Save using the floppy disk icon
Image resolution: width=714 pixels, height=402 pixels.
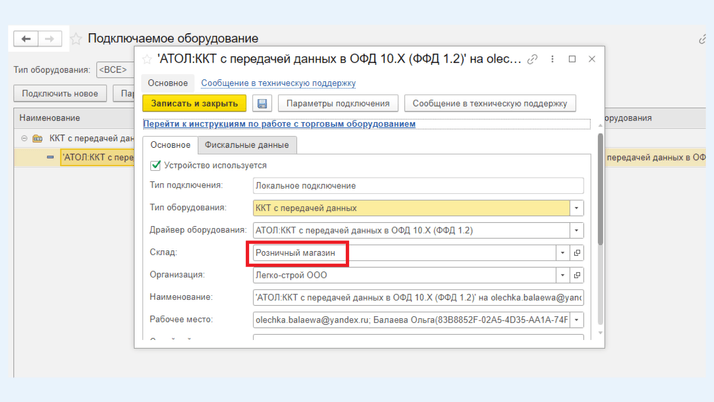point(262,103)
